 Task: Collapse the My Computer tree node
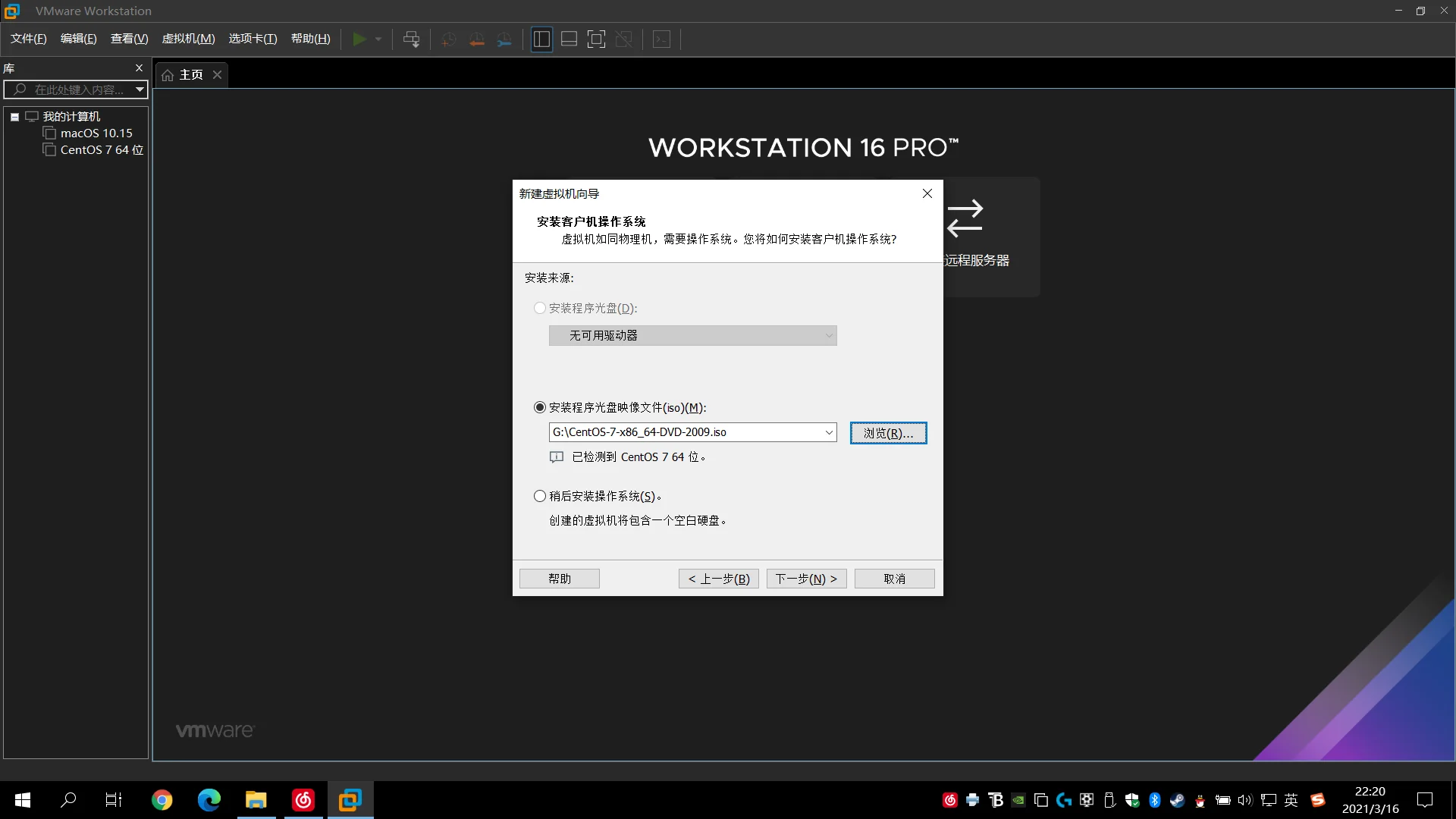[x=14, y=117]
